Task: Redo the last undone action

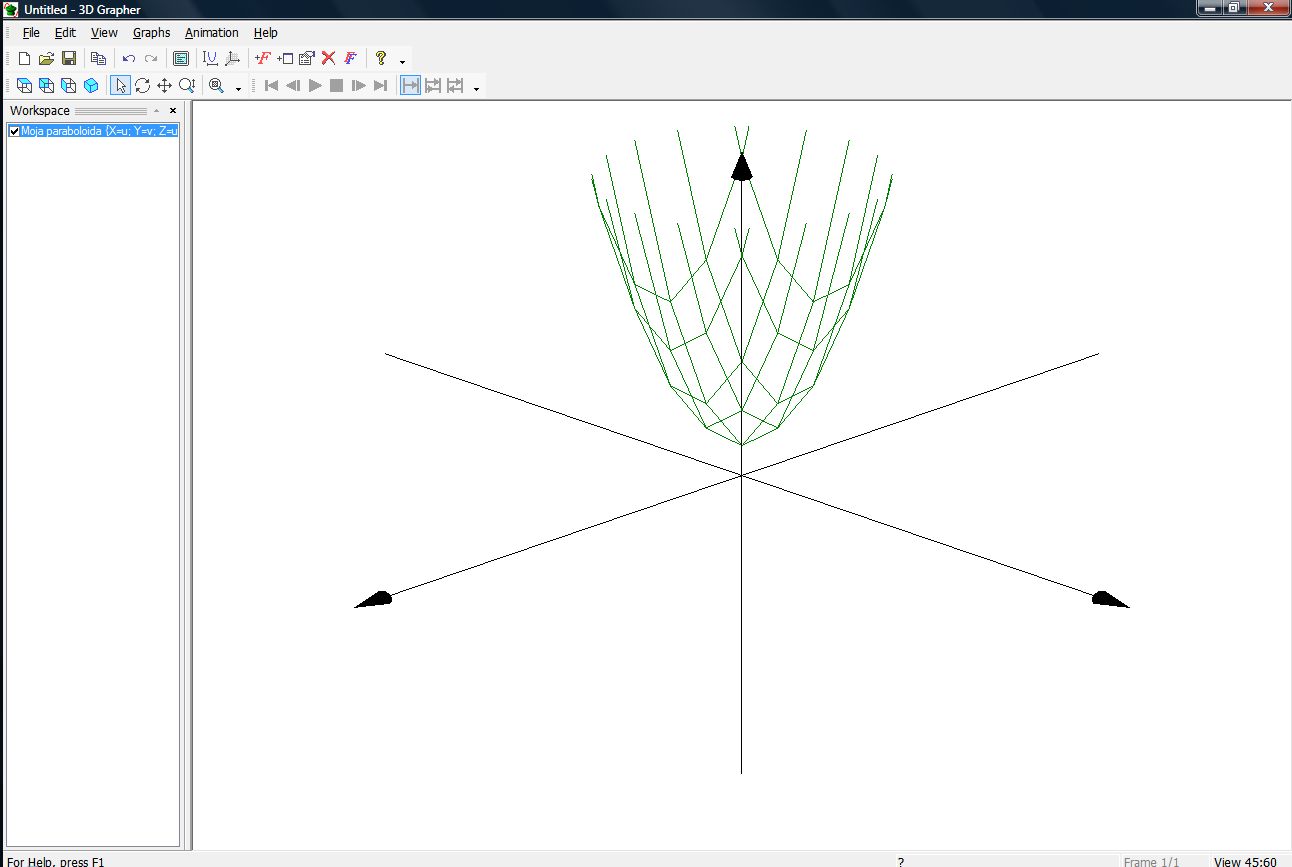Action: tap(151, 59)
